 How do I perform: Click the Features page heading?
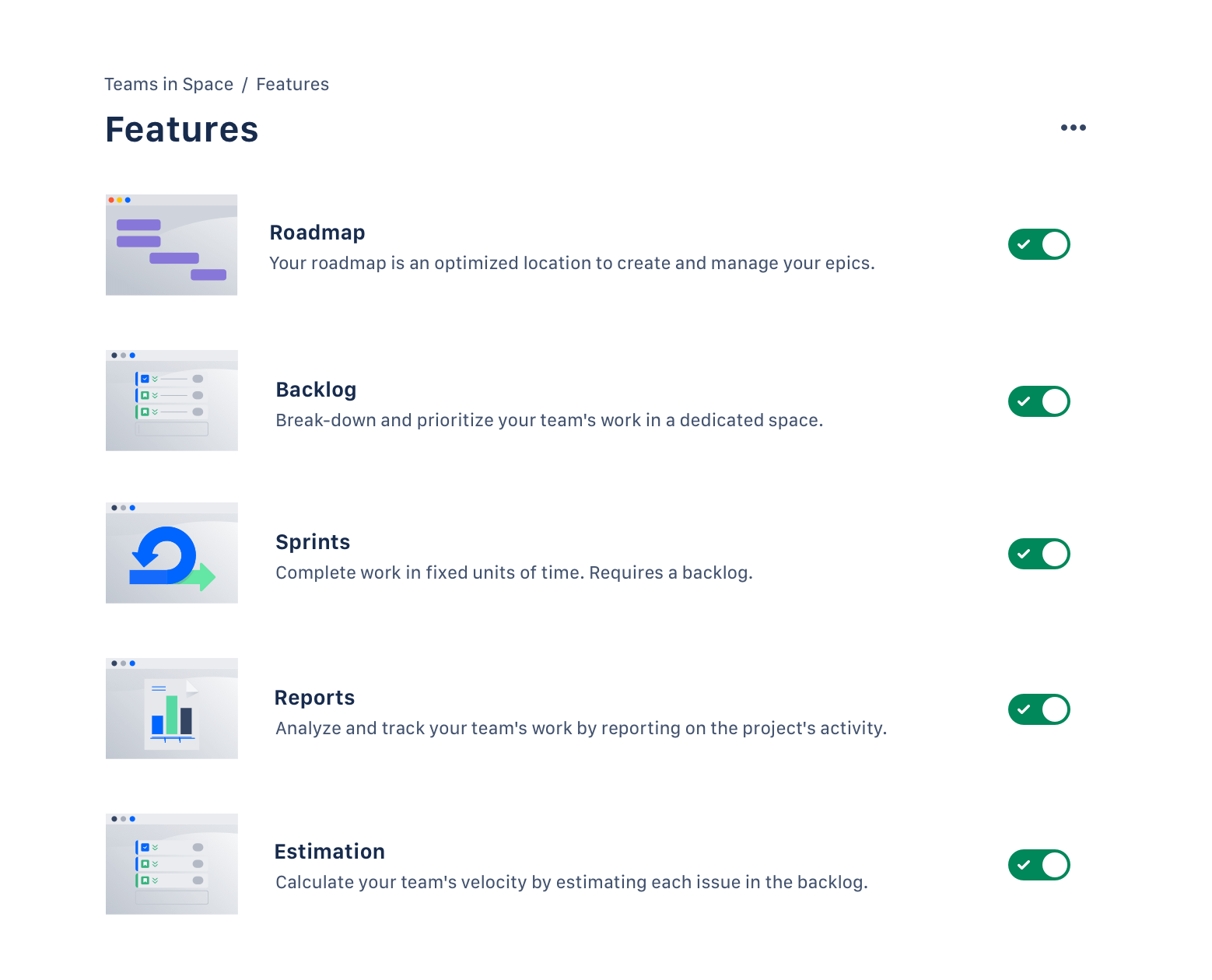[181, 129]
